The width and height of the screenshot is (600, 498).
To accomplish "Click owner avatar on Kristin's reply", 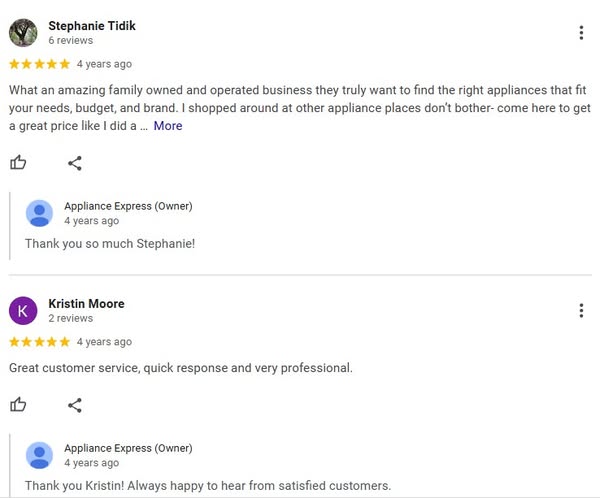I will (x=39, y=455).
